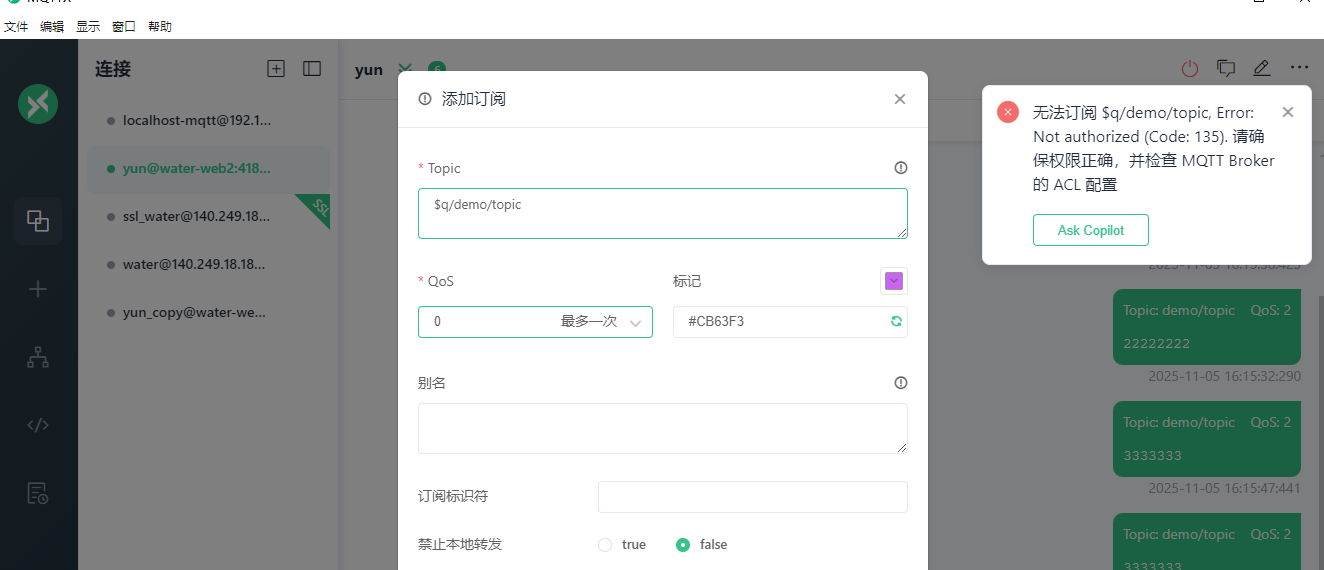Select the ssl_water connection in list
This screenshot has height=570, width=1324.
(x=194, y=217)
